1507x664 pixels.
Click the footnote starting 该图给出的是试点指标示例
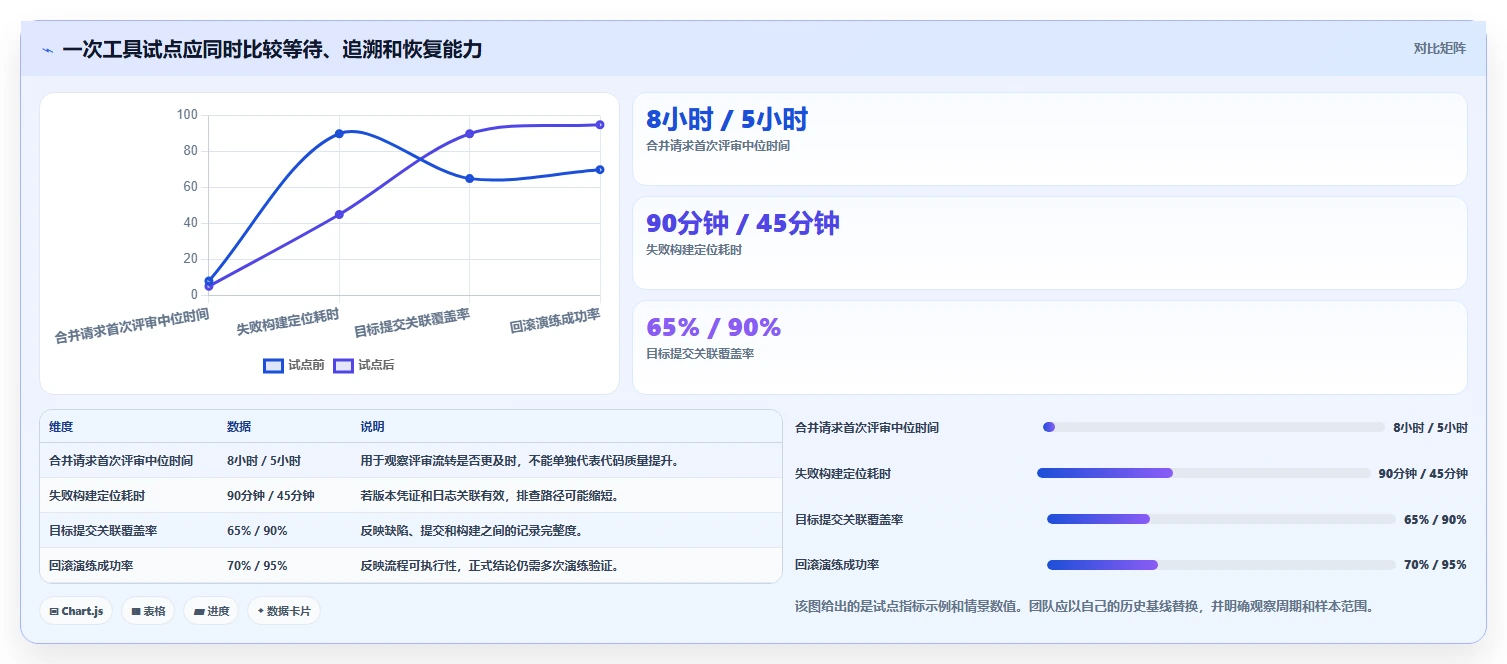coord(1084,606)
